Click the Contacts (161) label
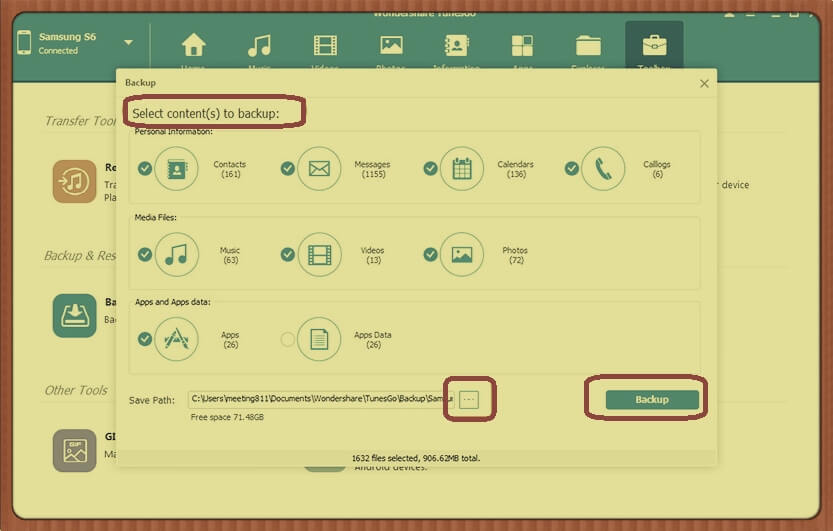This screenshot has height=531, width=833. coord(230,169)
